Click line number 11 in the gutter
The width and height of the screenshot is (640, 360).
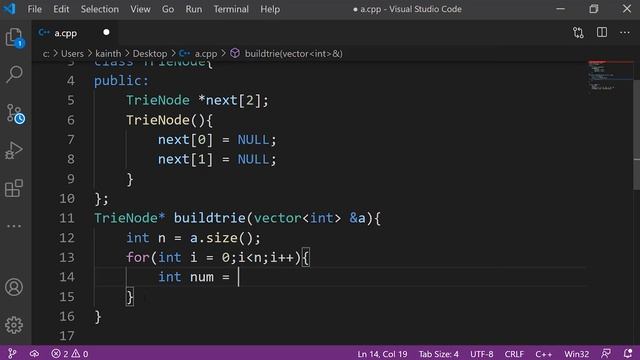[67, 218]
